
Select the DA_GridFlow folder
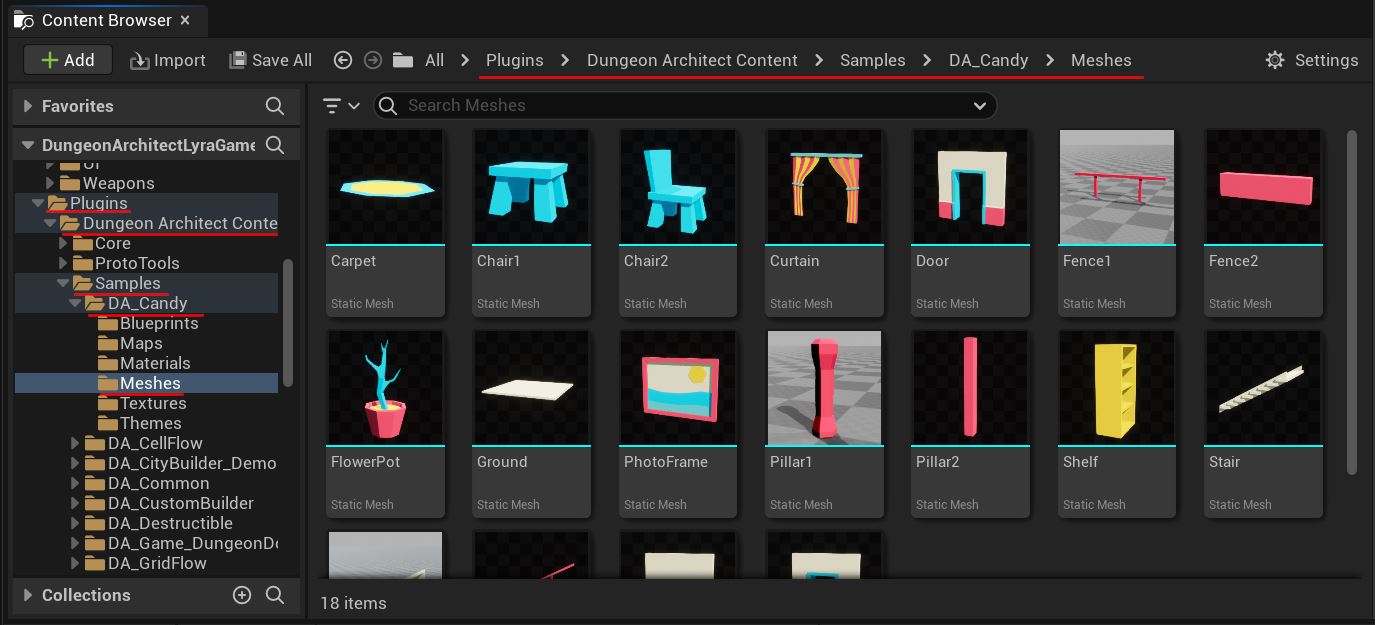click(x=147, y=563)
